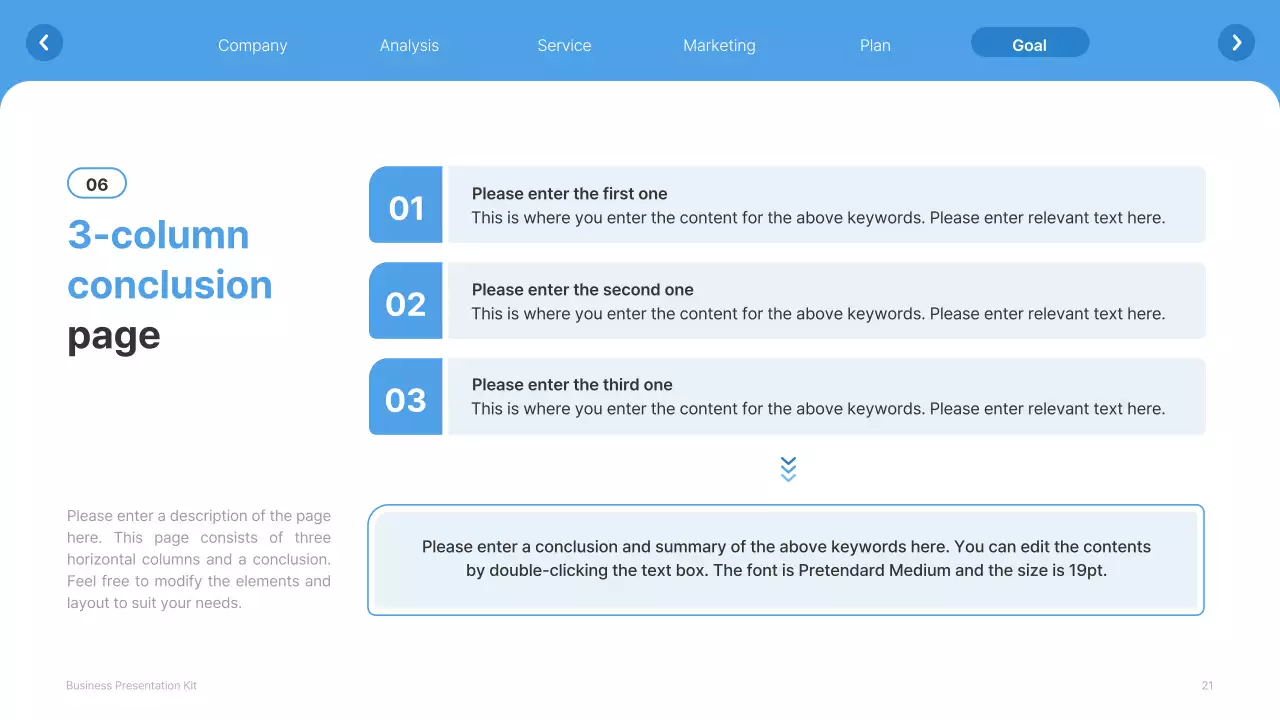This screenshot has width=1280, height=720.
Task: Click the Plan navigation link
Action: pos(875,45)
